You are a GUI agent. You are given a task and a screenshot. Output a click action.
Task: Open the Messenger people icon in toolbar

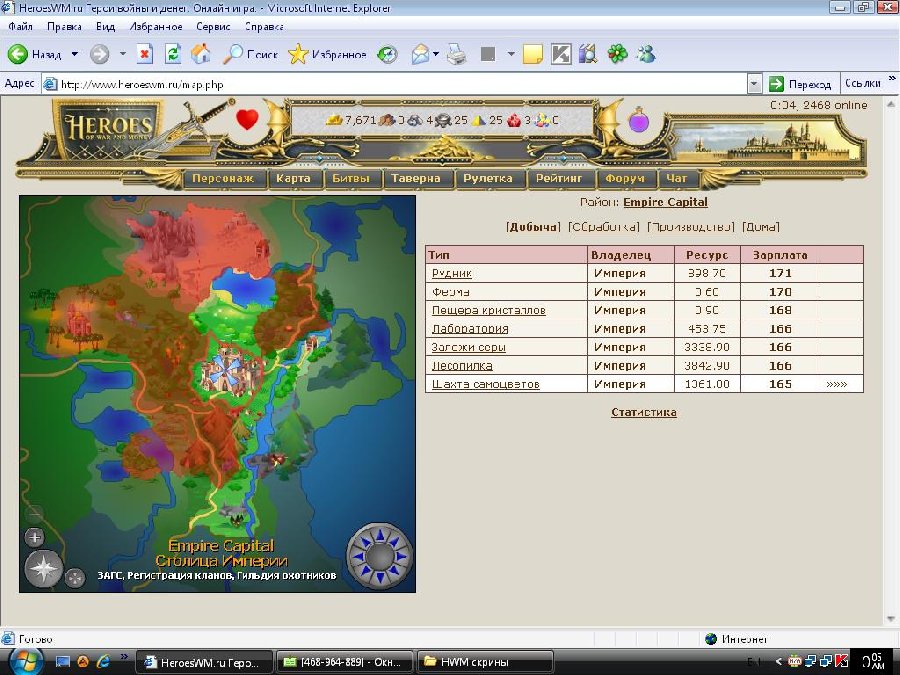(646, 55)
